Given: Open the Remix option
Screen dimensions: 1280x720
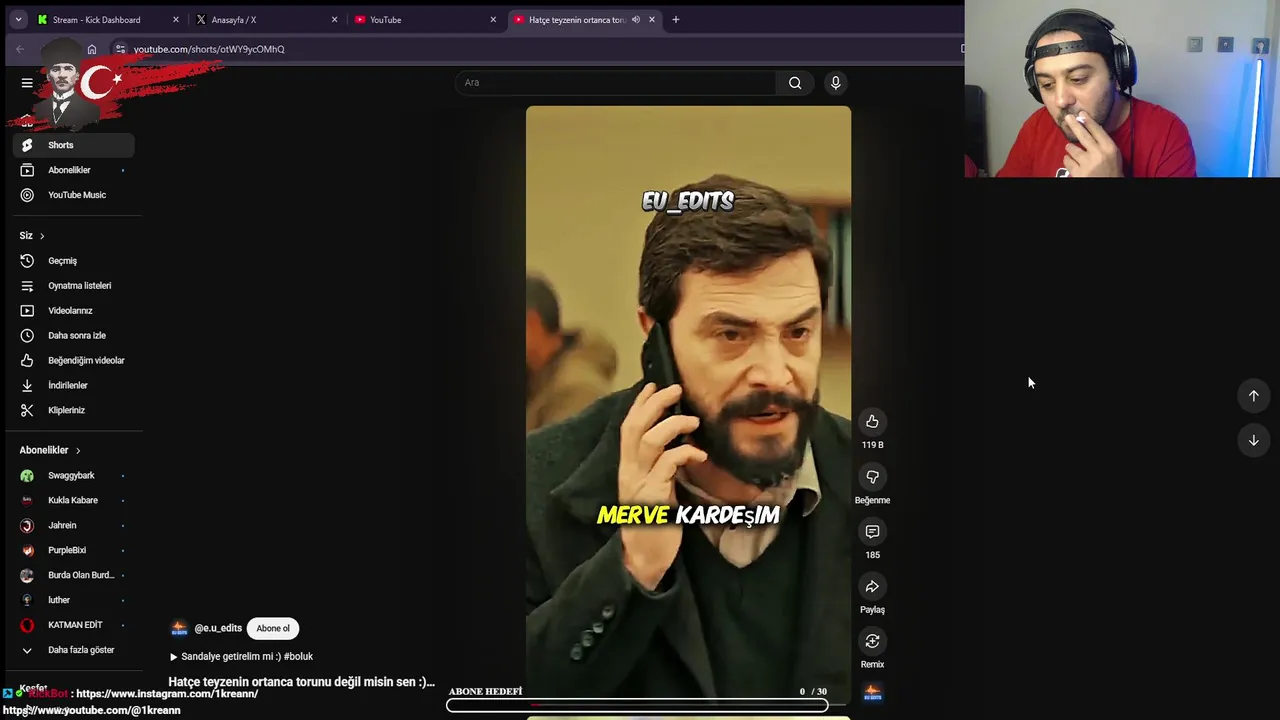Looking at the screenshot, I should click(x=872, y=641).
